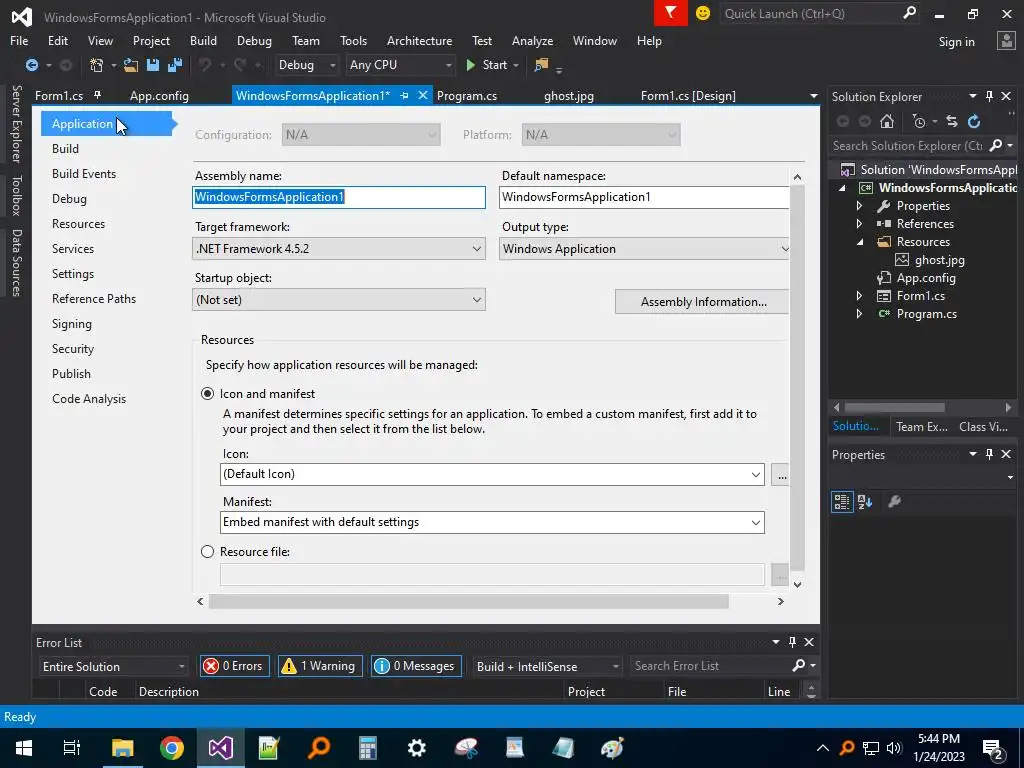Open the Startup object dropdown
The height and width of the screenshot is (768, 1024).
click(x=339, y=300)
